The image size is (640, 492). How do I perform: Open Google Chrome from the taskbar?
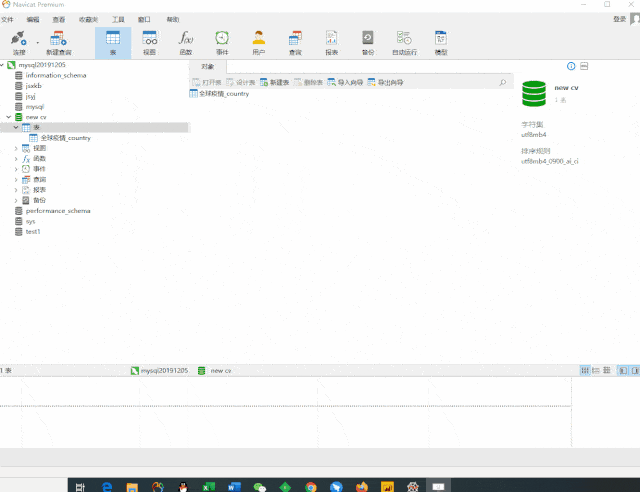pyautogui.click(x=311, y=487)
